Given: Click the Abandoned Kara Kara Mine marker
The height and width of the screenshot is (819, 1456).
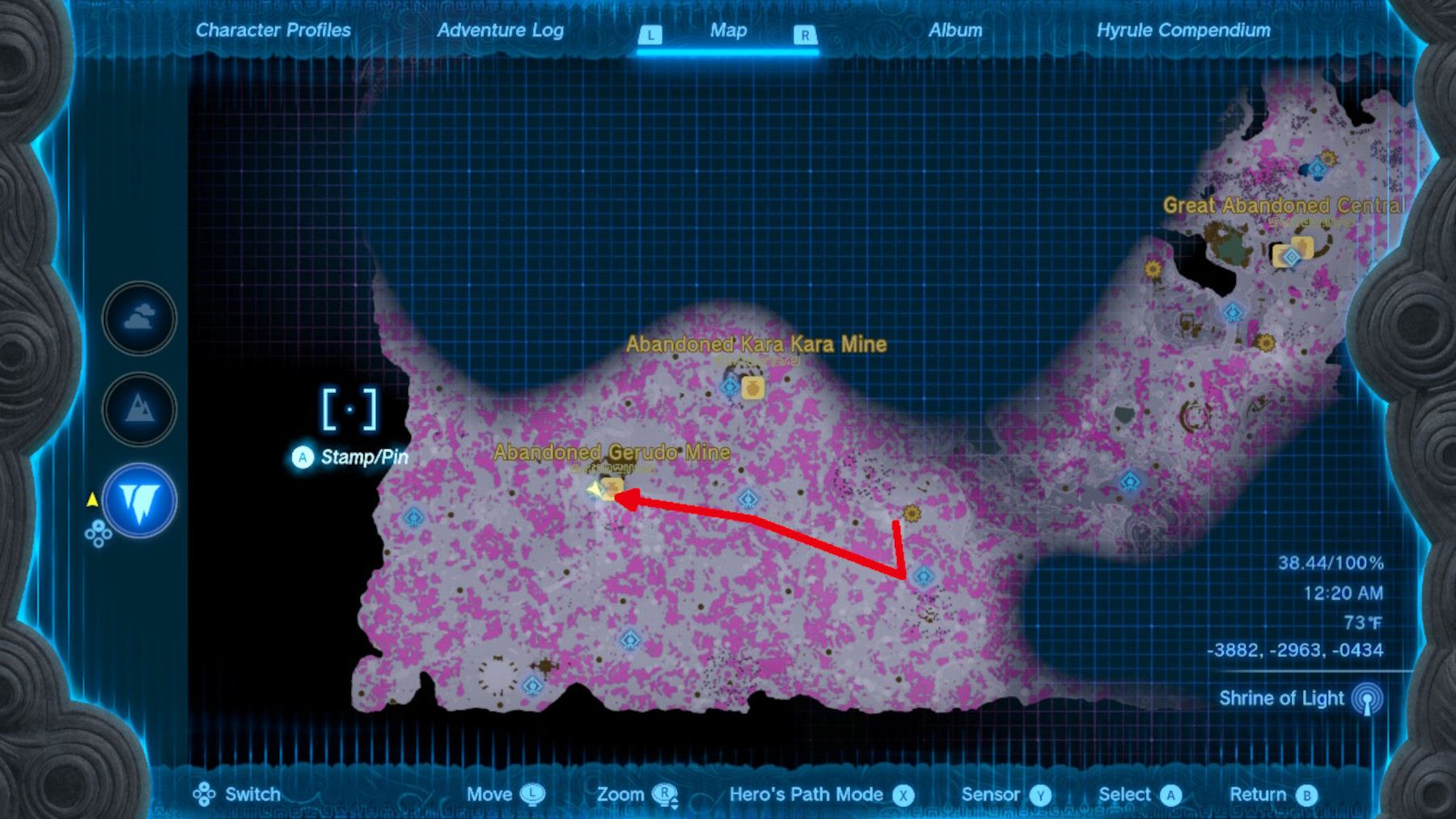Looking at the screenshot, I should point(753,387).
